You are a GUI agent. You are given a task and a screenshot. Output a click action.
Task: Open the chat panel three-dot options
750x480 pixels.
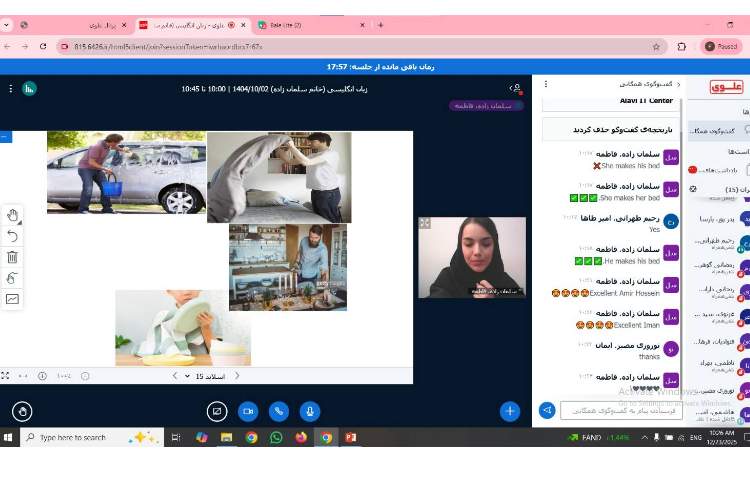coord(546,84)
